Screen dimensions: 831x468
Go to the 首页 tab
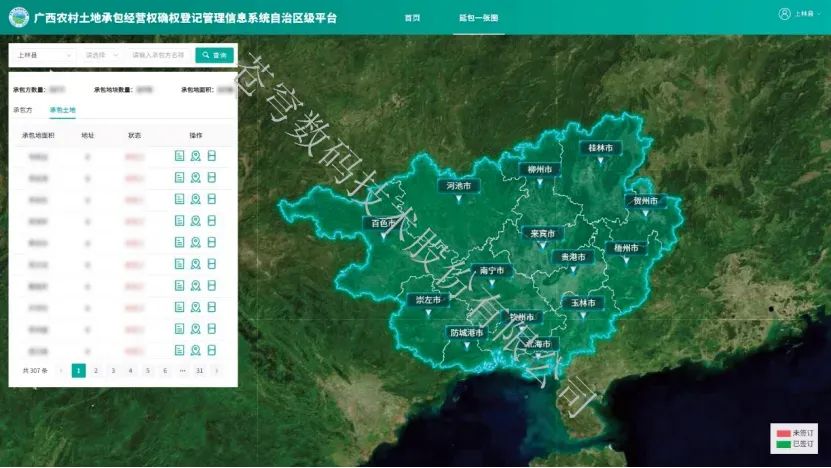pos(412,17)
